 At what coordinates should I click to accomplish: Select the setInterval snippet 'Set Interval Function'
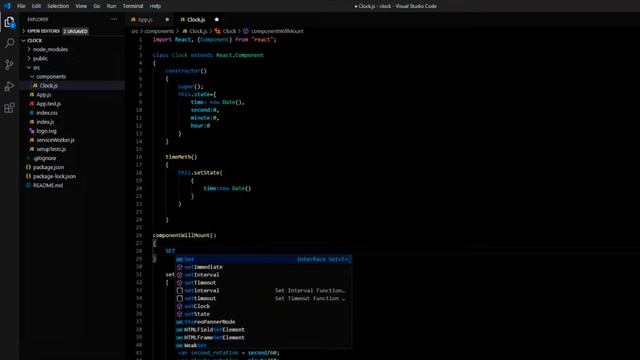coord(263,291)
